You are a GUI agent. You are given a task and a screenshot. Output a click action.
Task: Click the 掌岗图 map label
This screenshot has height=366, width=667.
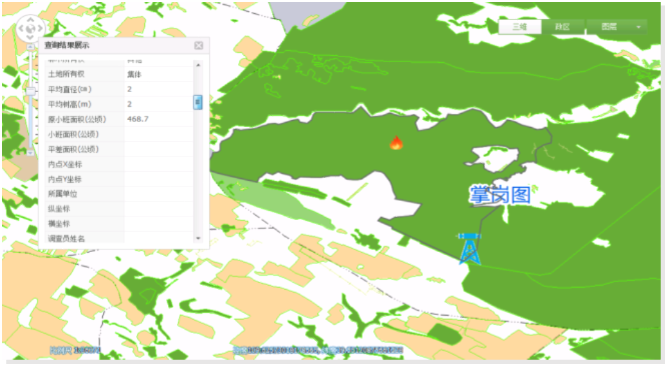pos(500,195)
